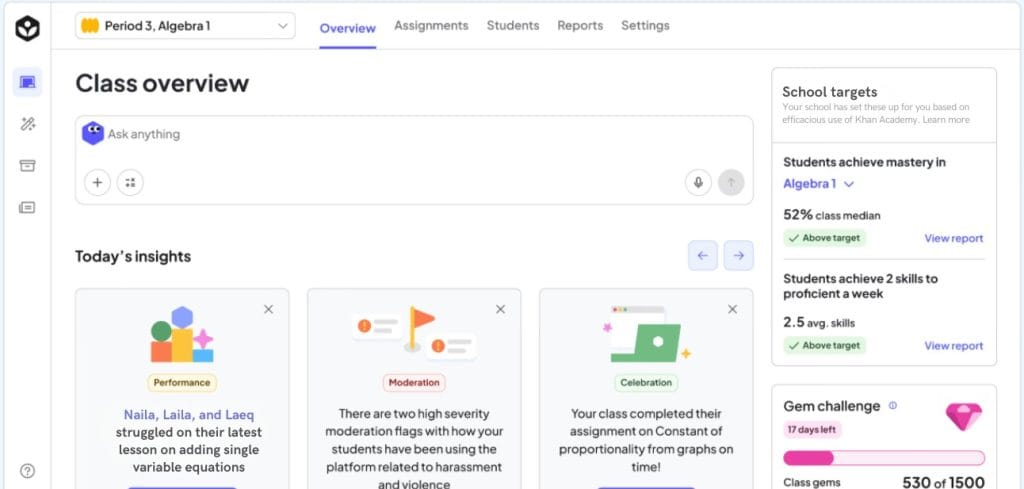Open help question mark icon

pyautogui.click(x=27, y=471)
